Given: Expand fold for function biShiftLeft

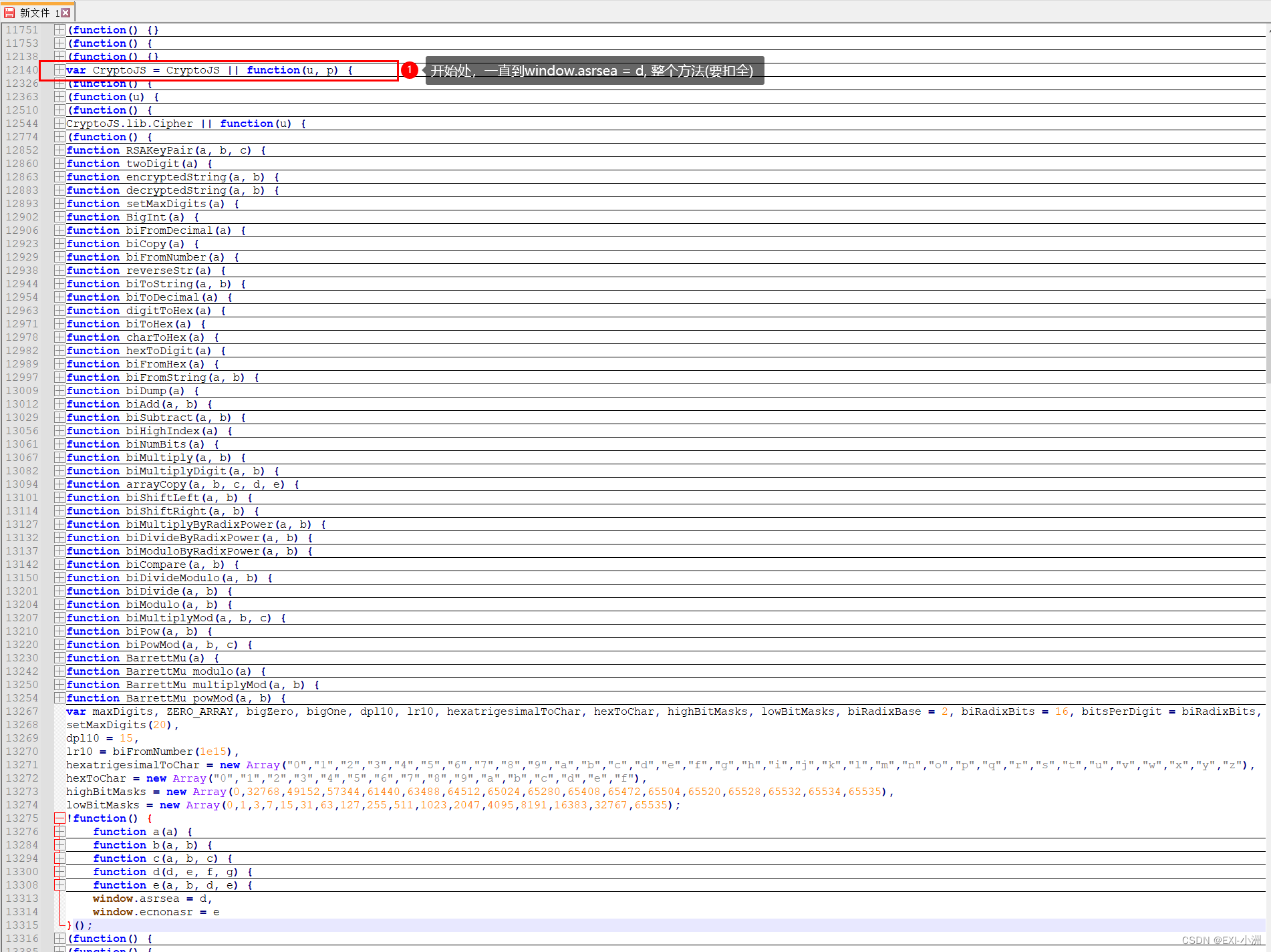Looking at the screenshot, I should (59, 498).
